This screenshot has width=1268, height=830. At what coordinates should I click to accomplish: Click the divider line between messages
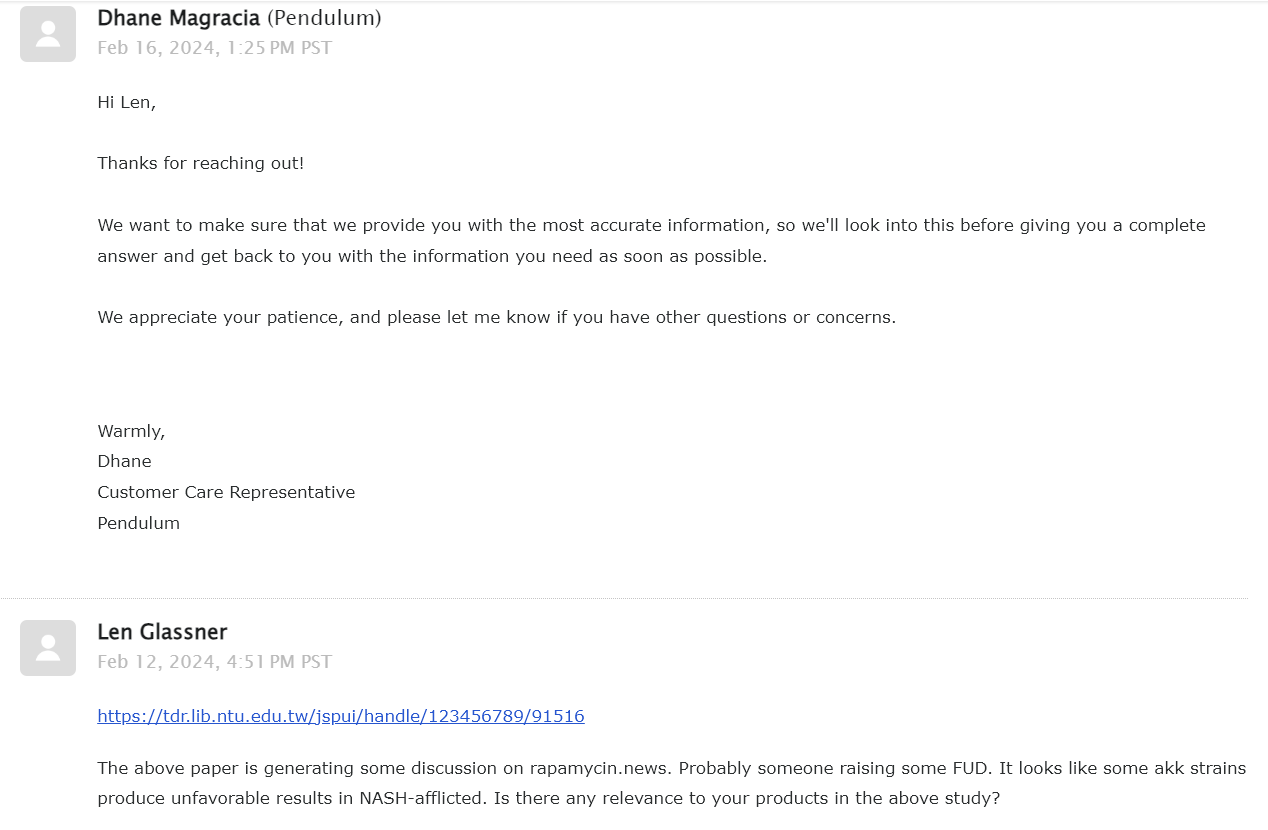[624, 599]
